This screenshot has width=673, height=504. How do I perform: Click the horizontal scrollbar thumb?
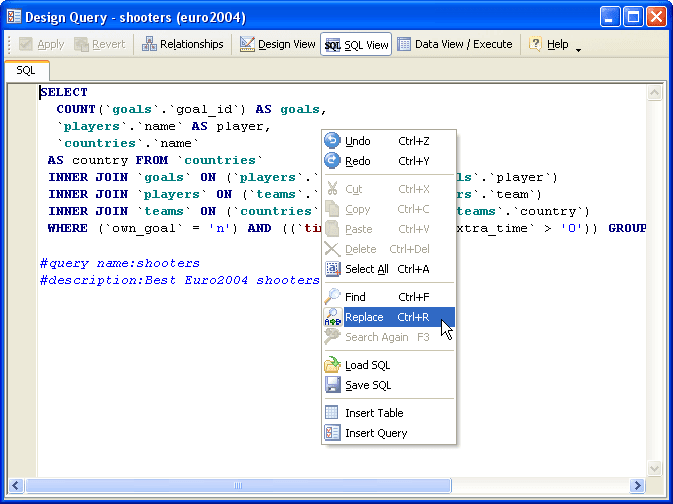coord(238,486)
